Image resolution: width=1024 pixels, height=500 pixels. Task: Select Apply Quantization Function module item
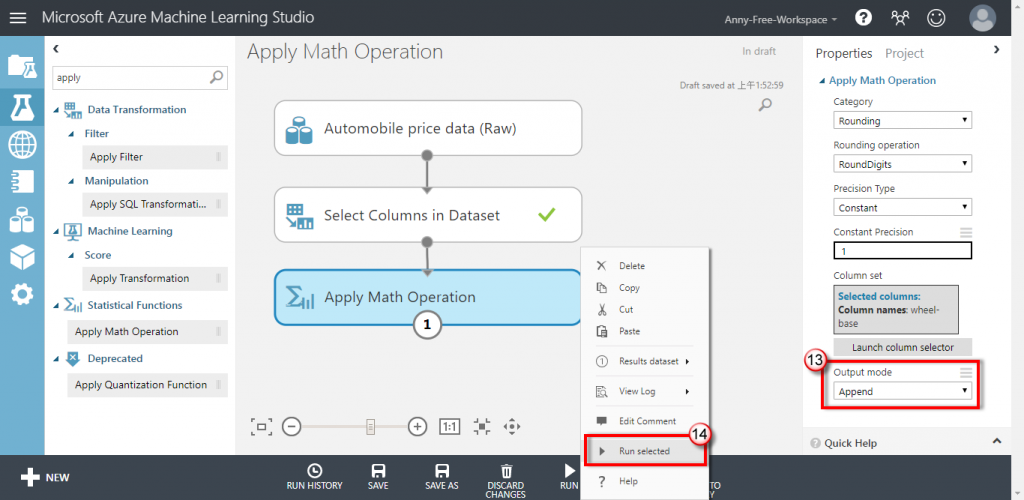(148, 385)
